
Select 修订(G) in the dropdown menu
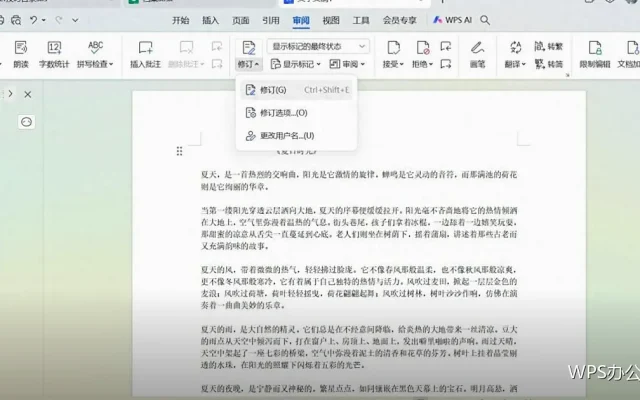[296, 90]
